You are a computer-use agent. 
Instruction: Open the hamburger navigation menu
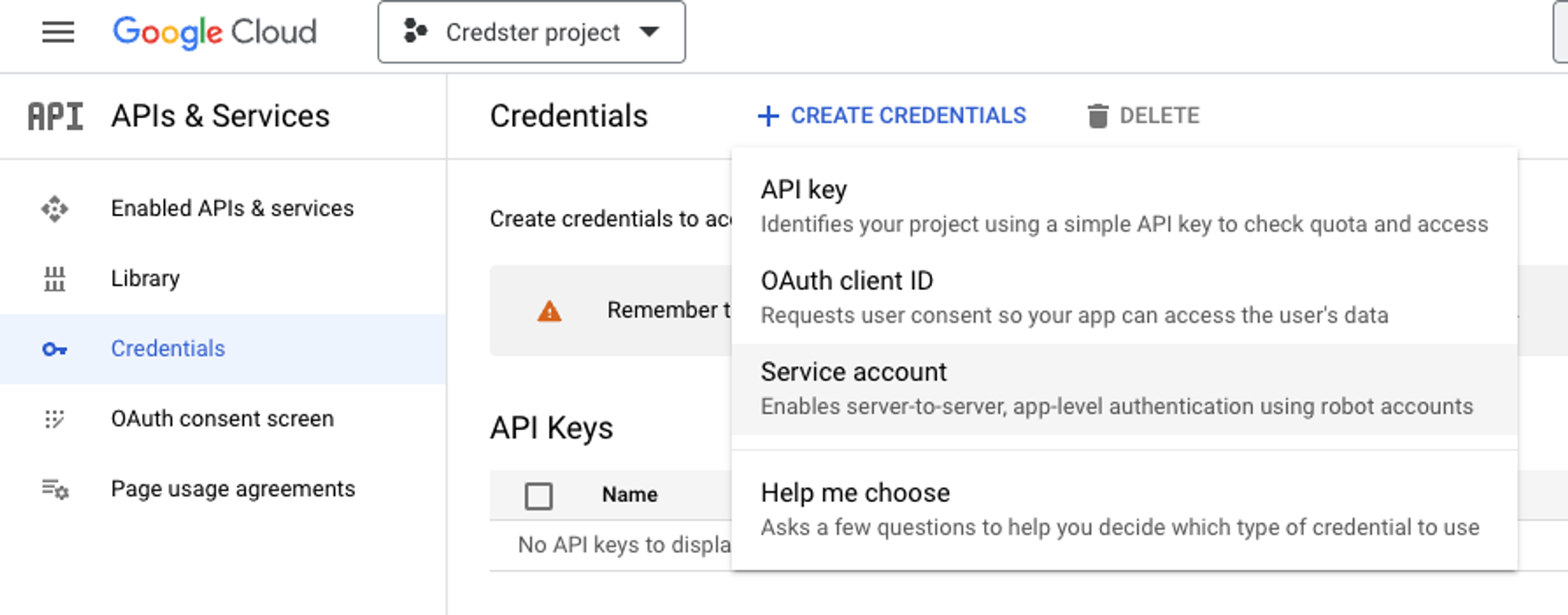(x=58, y=32)
